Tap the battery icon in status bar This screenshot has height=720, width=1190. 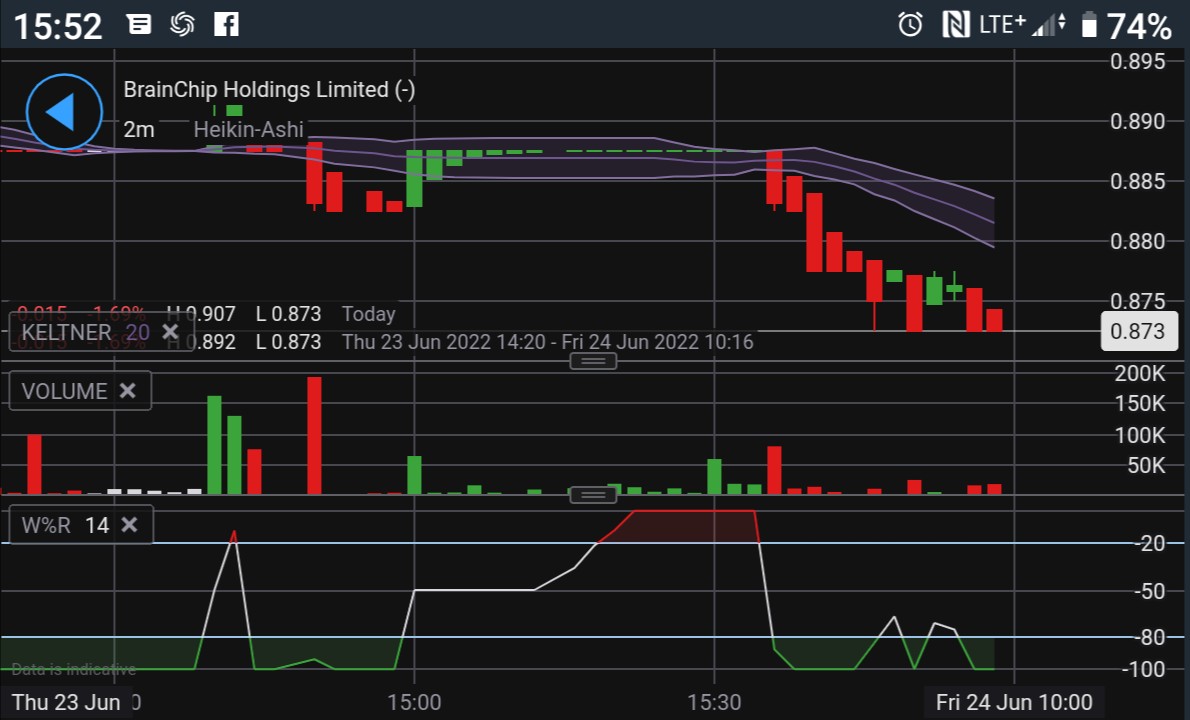tap(1089, 24)
